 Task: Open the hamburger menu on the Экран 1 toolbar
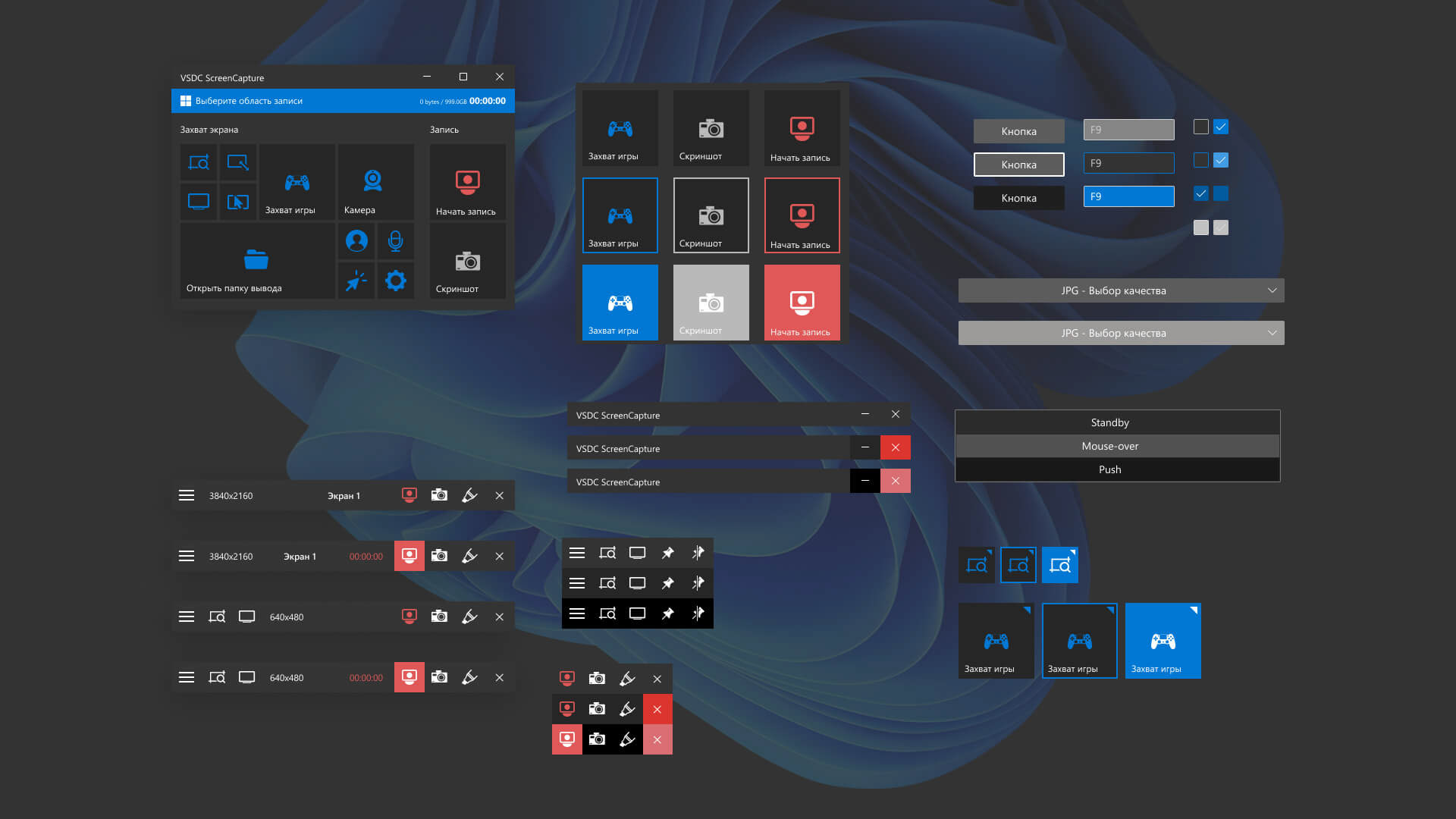pos(187,495)
